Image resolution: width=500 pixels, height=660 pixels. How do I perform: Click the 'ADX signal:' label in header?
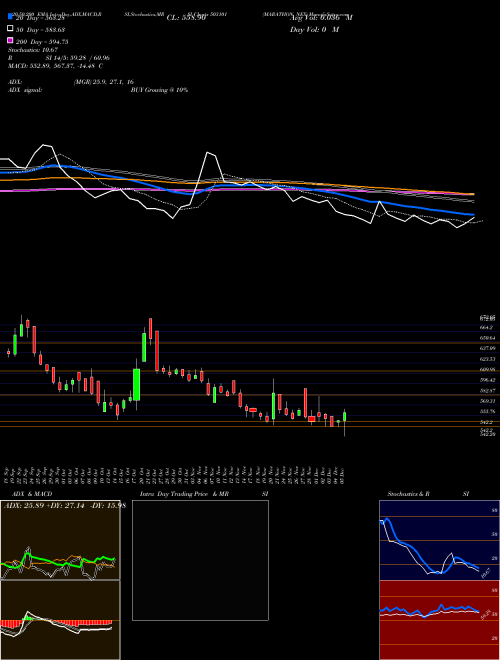coord(25,90)
